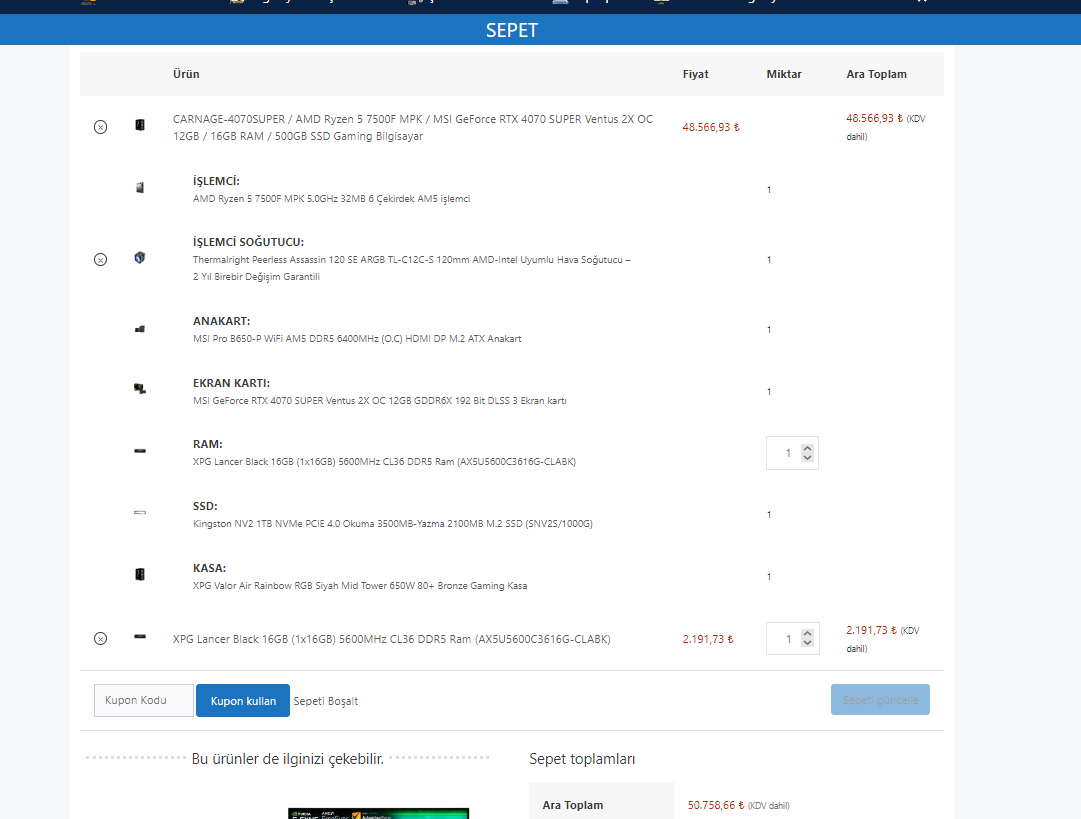This screenshot has height=819, width=1081.
Task: Click the SEPET page title
Action: pyautogui.click(x=512, y=30)
